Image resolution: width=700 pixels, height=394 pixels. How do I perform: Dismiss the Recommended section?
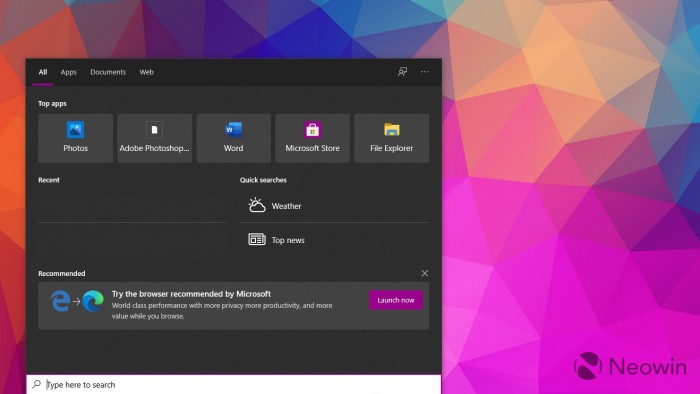(425, 273)
